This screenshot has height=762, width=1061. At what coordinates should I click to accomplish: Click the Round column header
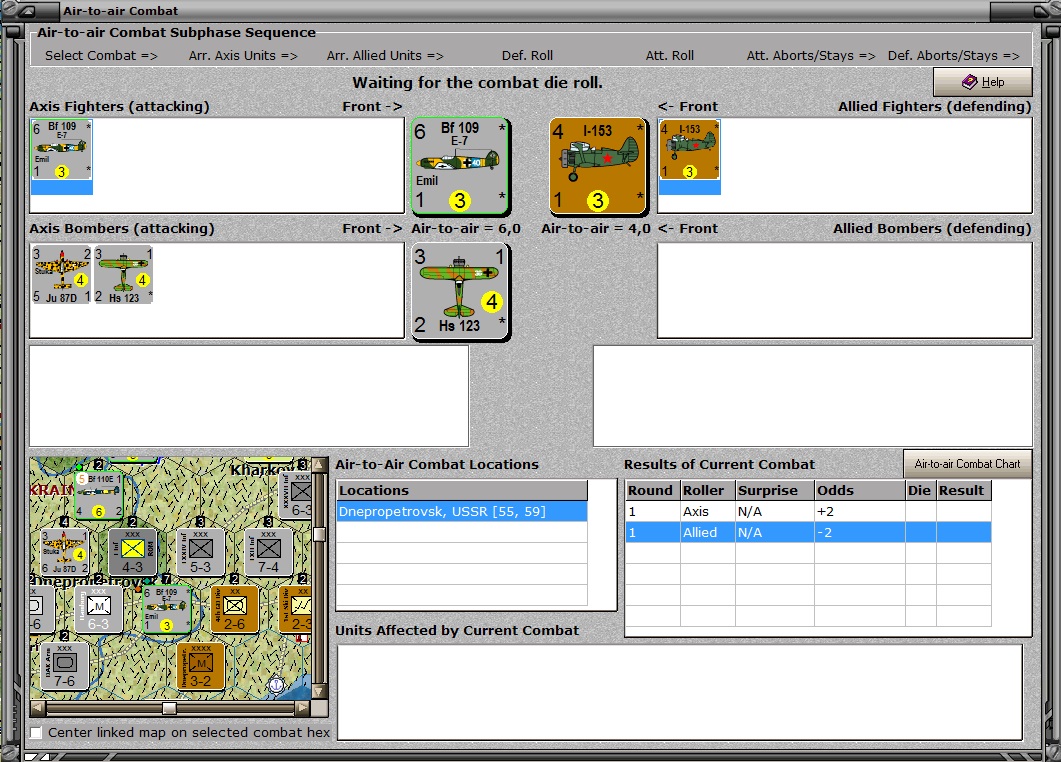pos(652,491)
